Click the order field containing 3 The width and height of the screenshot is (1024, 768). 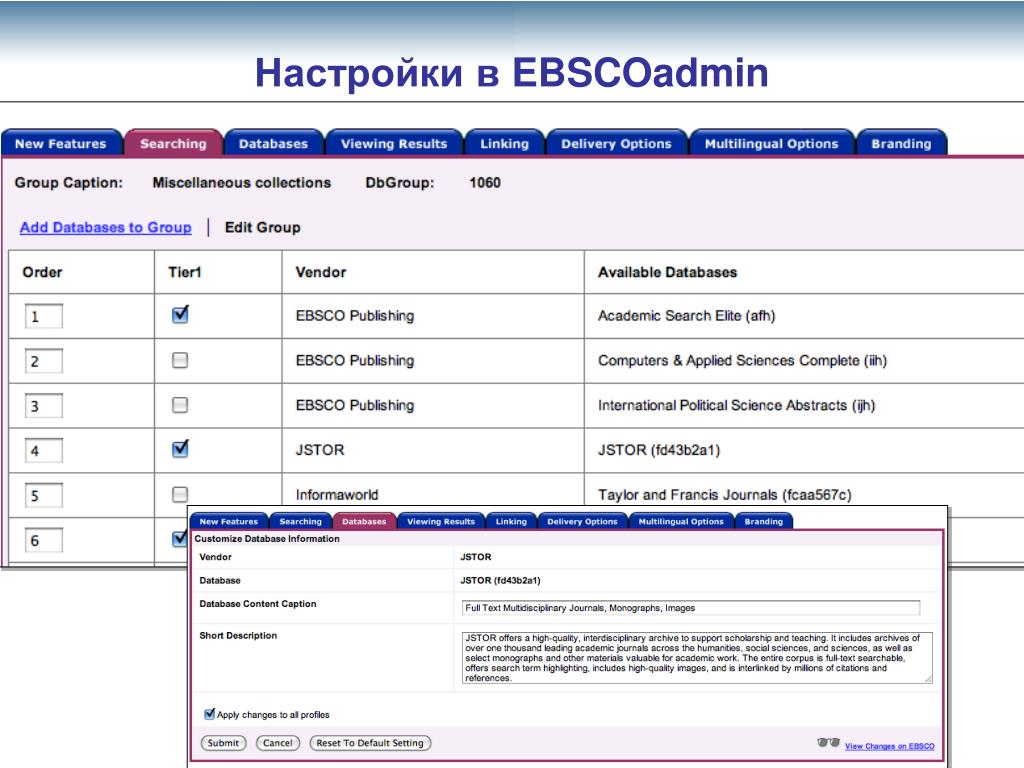[43, 406]
